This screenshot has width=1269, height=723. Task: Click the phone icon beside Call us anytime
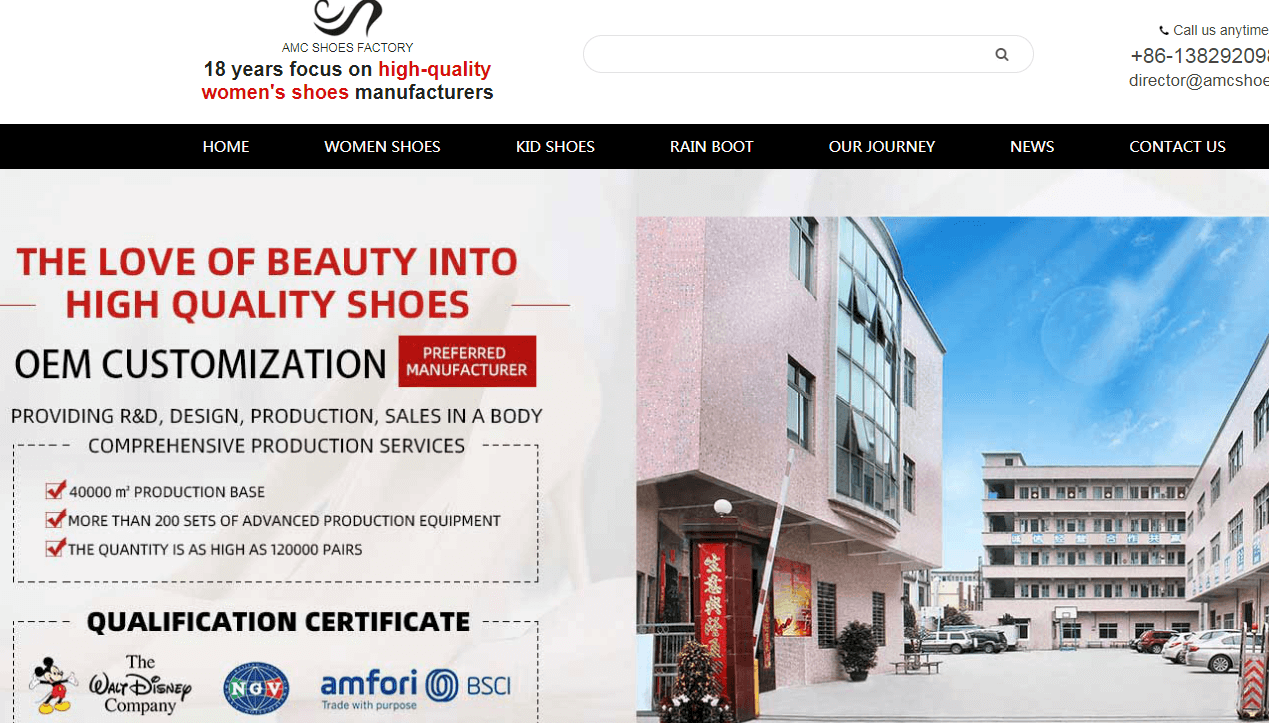click(1164, 31)
